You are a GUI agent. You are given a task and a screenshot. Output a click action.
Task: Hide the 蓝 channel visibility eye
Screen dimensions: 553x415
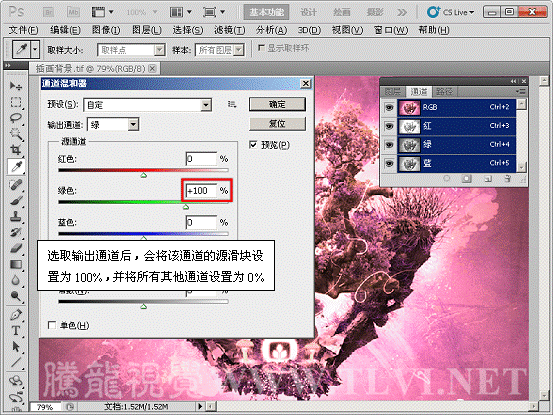pos(389,163)
